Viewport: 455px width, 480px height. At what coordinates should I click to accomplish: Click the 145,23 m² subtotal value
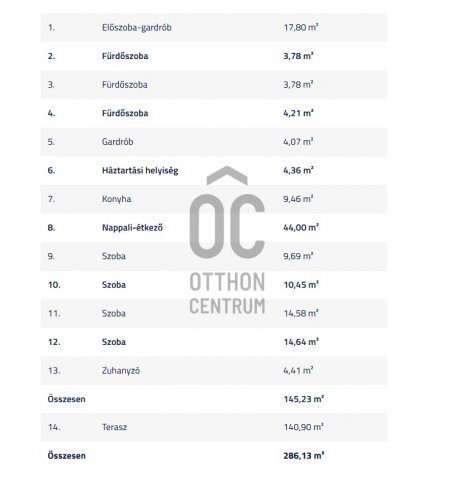point(304,399)
